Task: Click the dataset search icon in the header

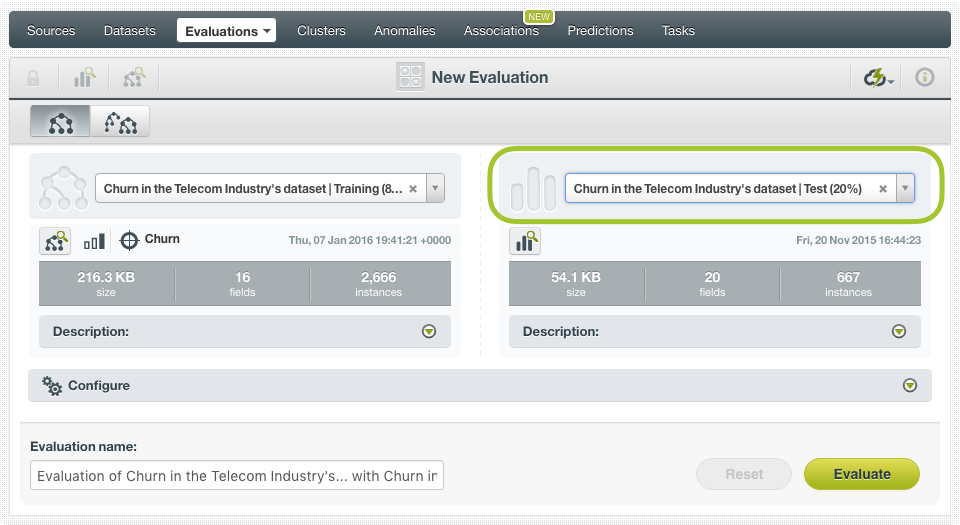Action: pyautogui.click(x=84, y=78)
